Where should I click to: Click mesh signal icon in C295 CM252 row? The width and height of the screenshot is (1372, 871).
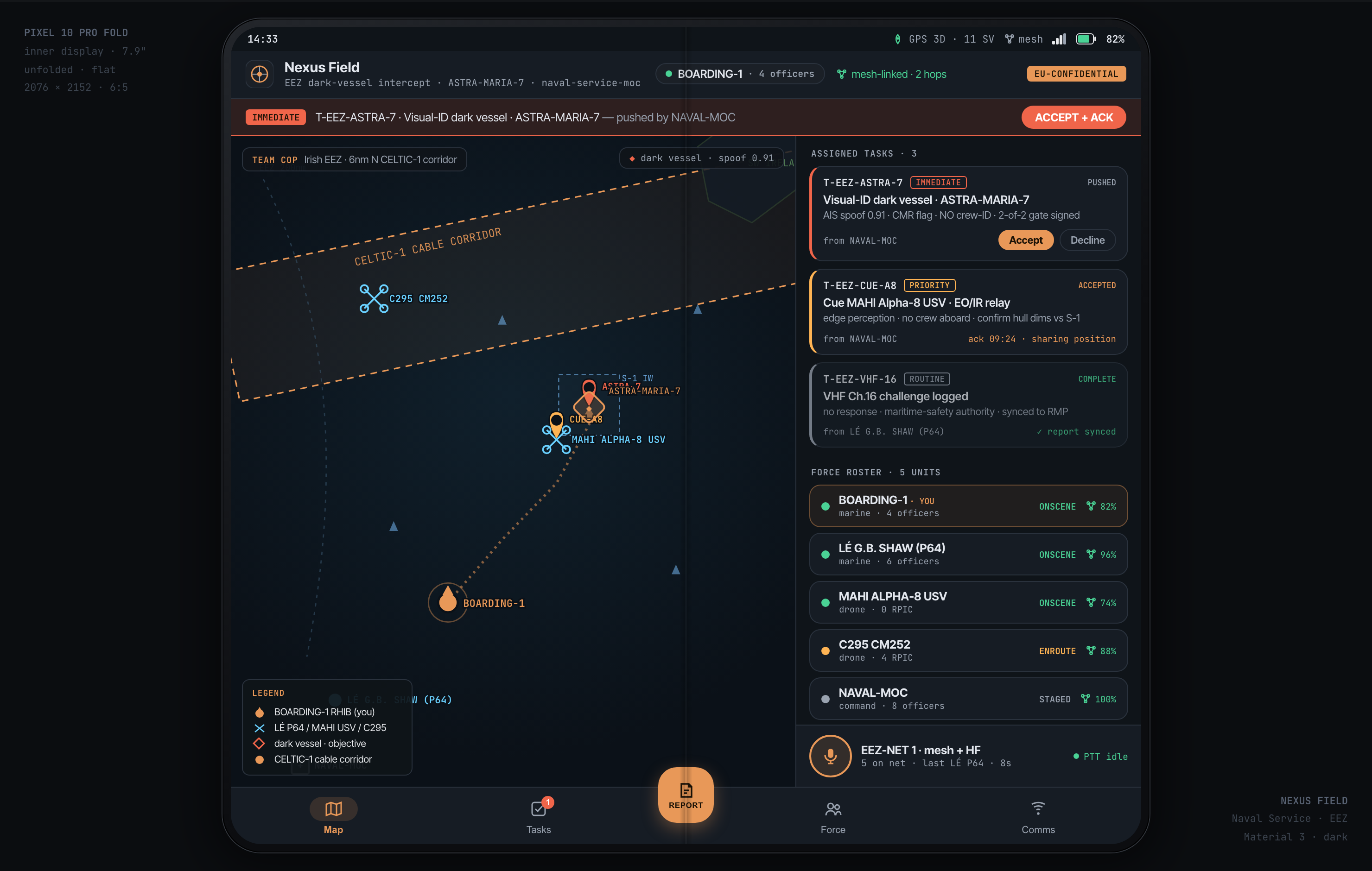(x=1091, y=650)
